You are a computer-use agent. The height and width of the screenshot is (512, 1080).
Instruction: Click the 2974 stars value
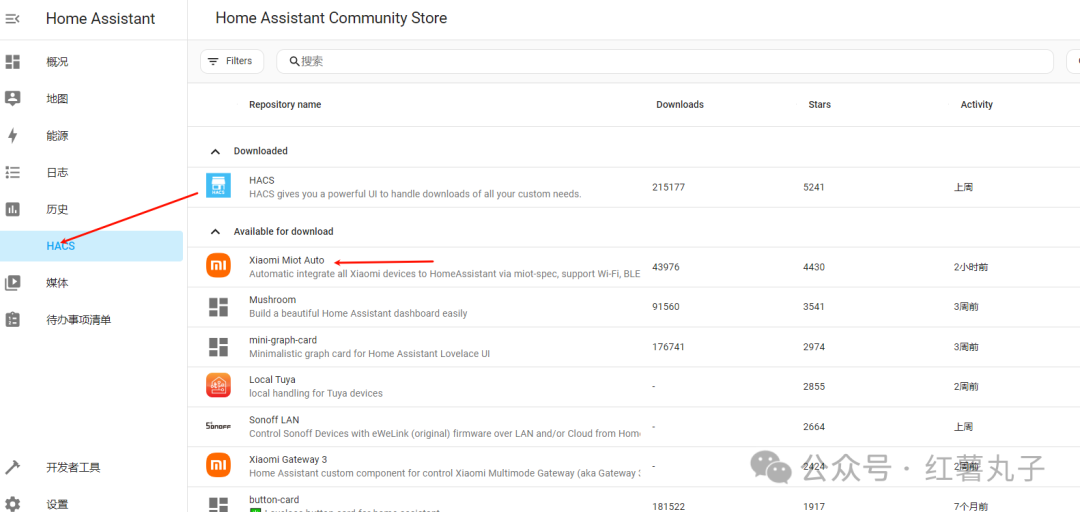tap(813, 347)
